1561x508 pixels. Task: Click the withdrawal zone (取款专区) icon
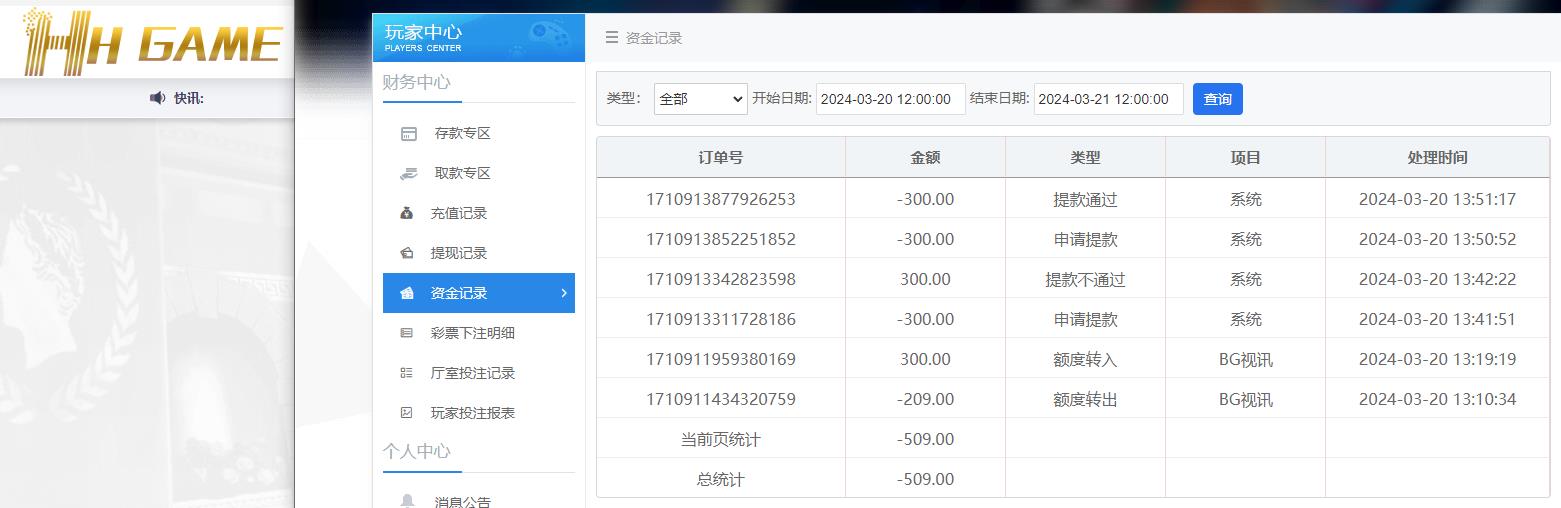(x=408, y=174)
